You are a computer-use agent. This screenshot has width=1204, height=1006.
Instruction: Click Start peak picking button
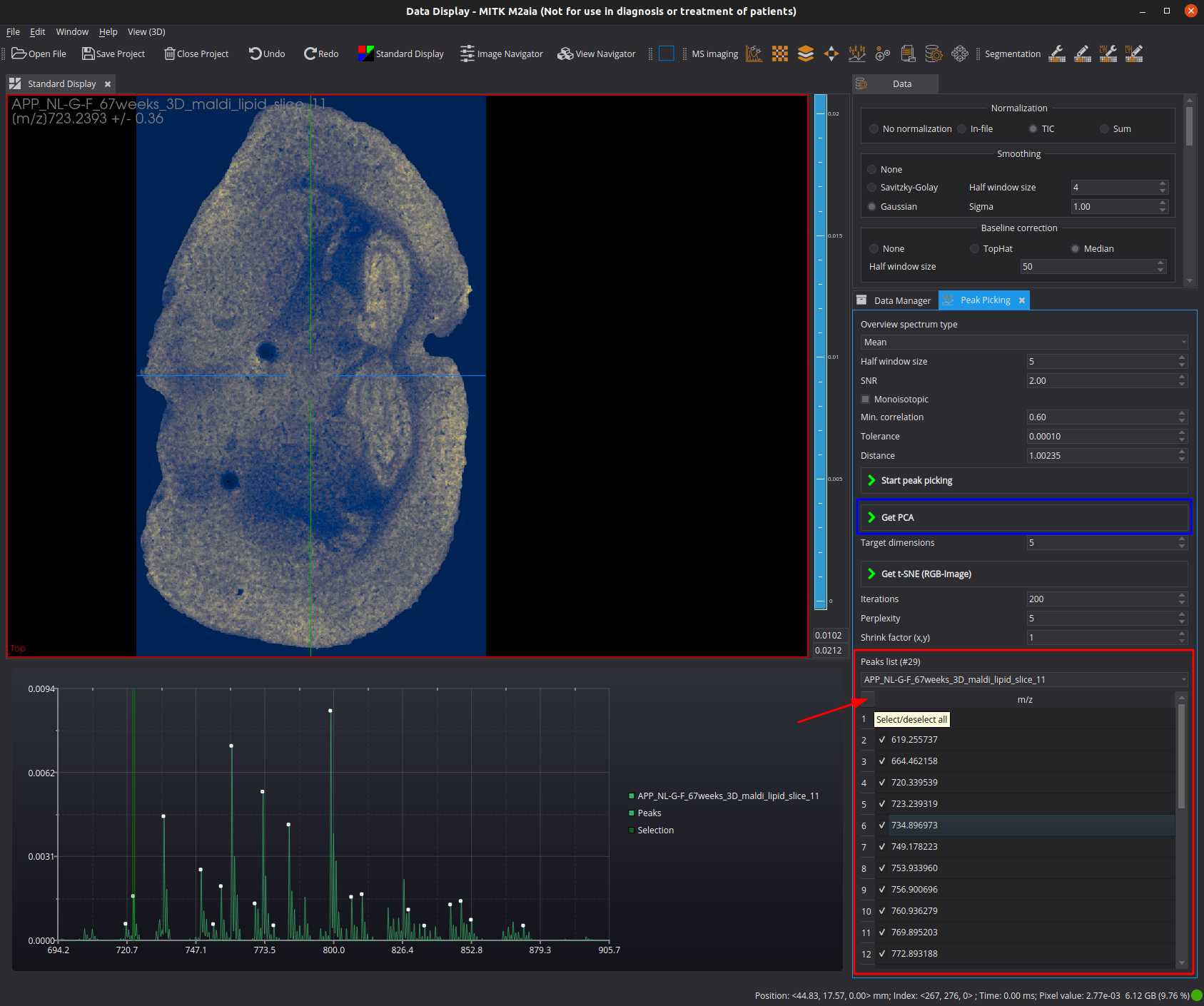click(x=1024, y=480)
